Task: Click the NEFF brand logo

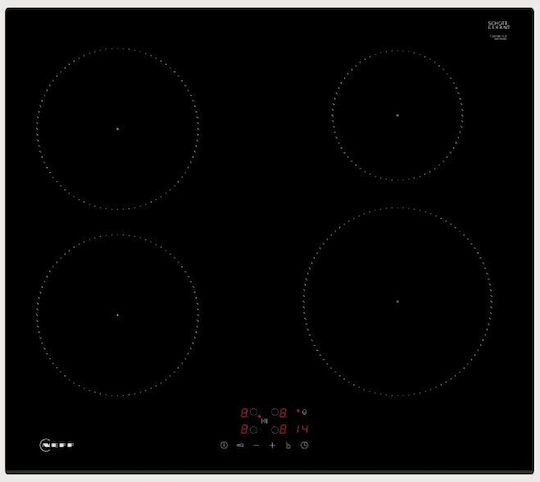Action: point(57,445)
